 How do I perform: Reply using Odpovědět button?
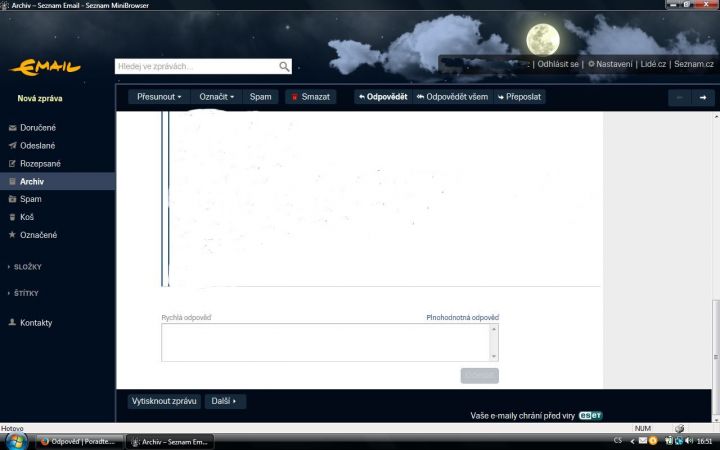pos(383,97)
